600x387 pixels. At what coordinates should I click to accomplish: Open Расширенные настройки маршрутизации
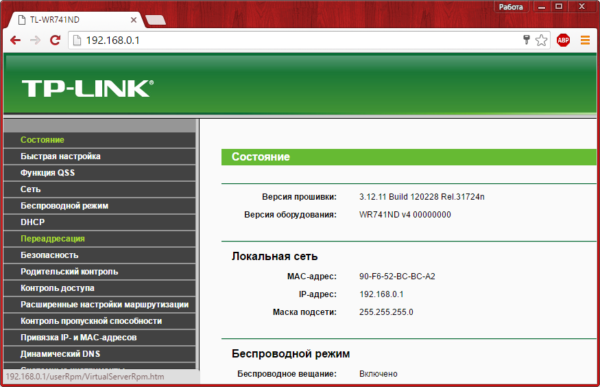coord(99,304)
